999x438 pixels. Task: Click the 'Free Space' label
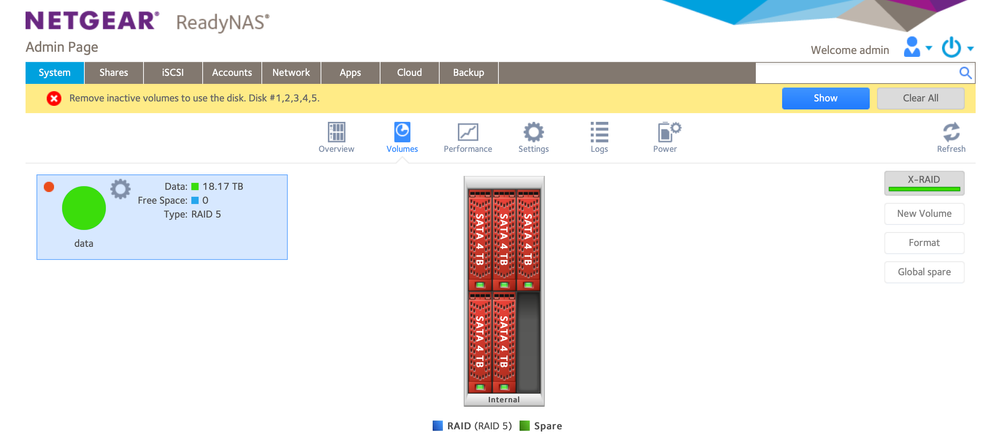(162, 200)
